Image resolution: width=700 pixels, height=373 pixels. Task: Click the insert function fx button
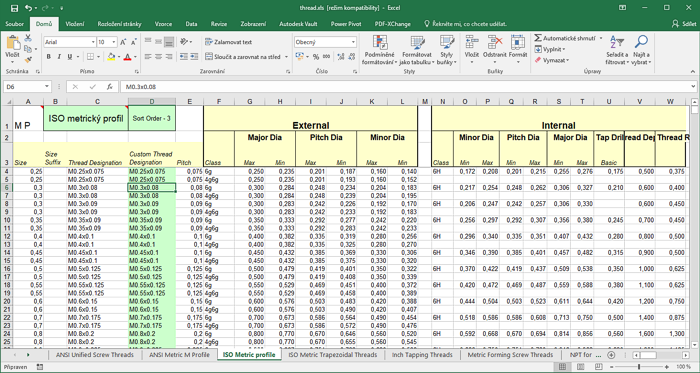tap(109, 87)
